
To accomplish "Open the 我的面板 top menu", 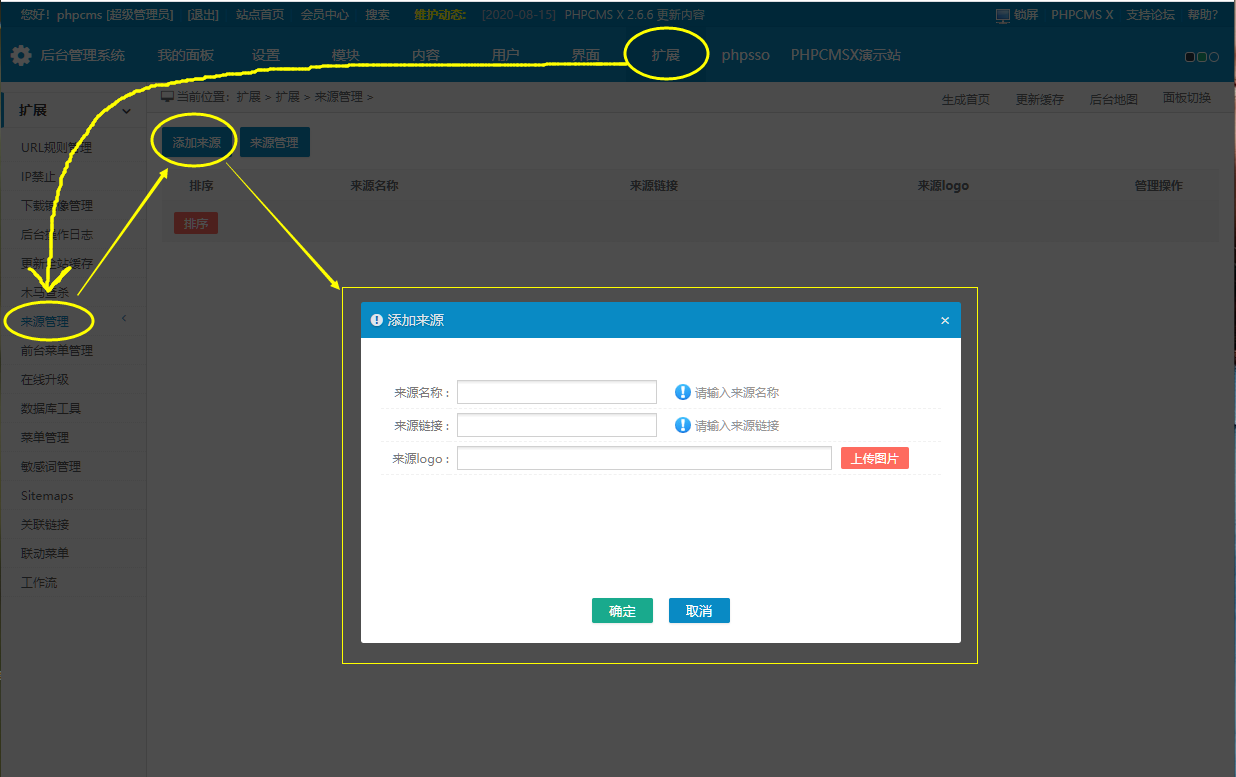I will pos(185,55).
